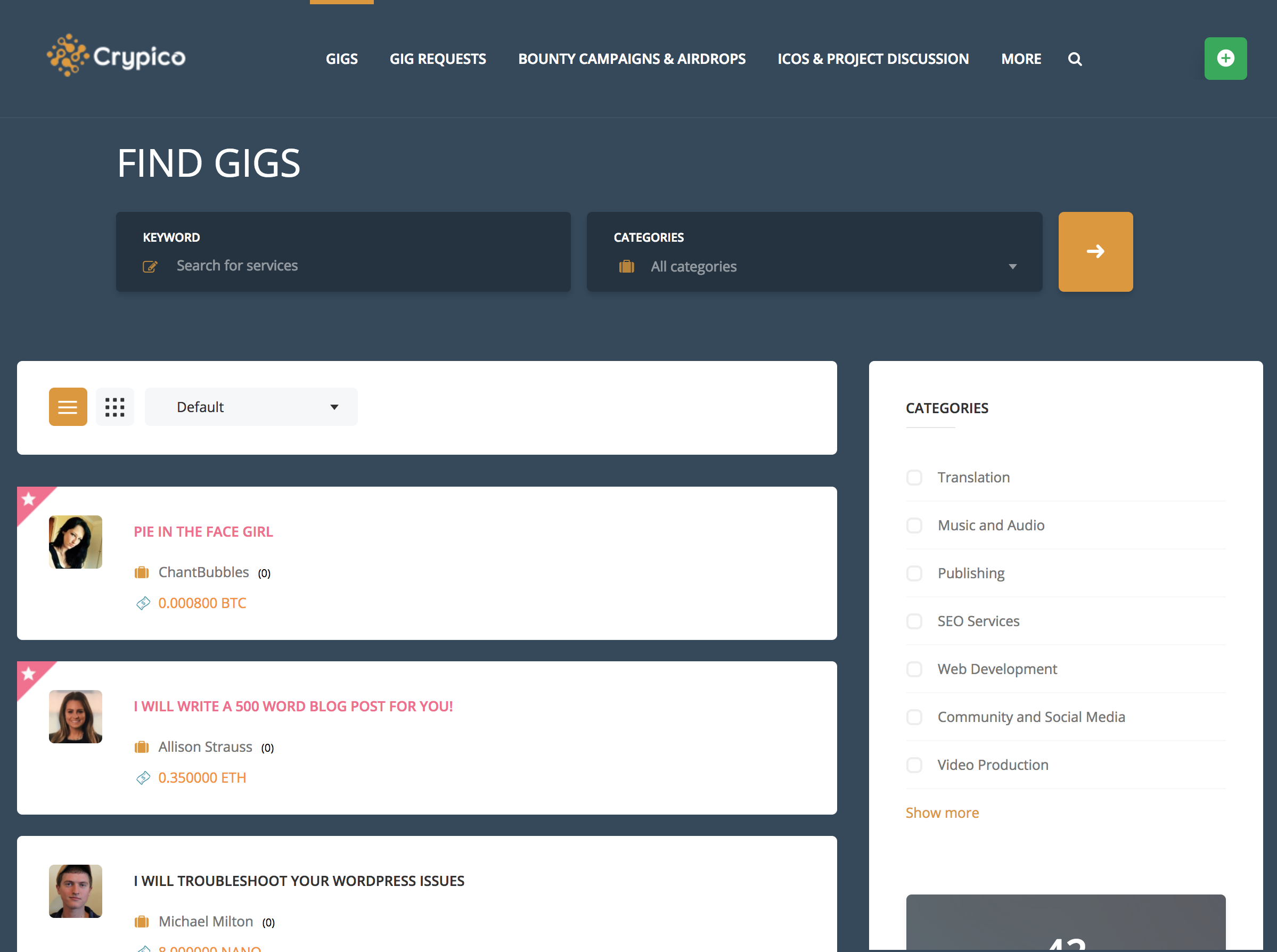Check the Translation category
The height and width of the screenshot is (952, 1277).
click(x=914, y=477)
